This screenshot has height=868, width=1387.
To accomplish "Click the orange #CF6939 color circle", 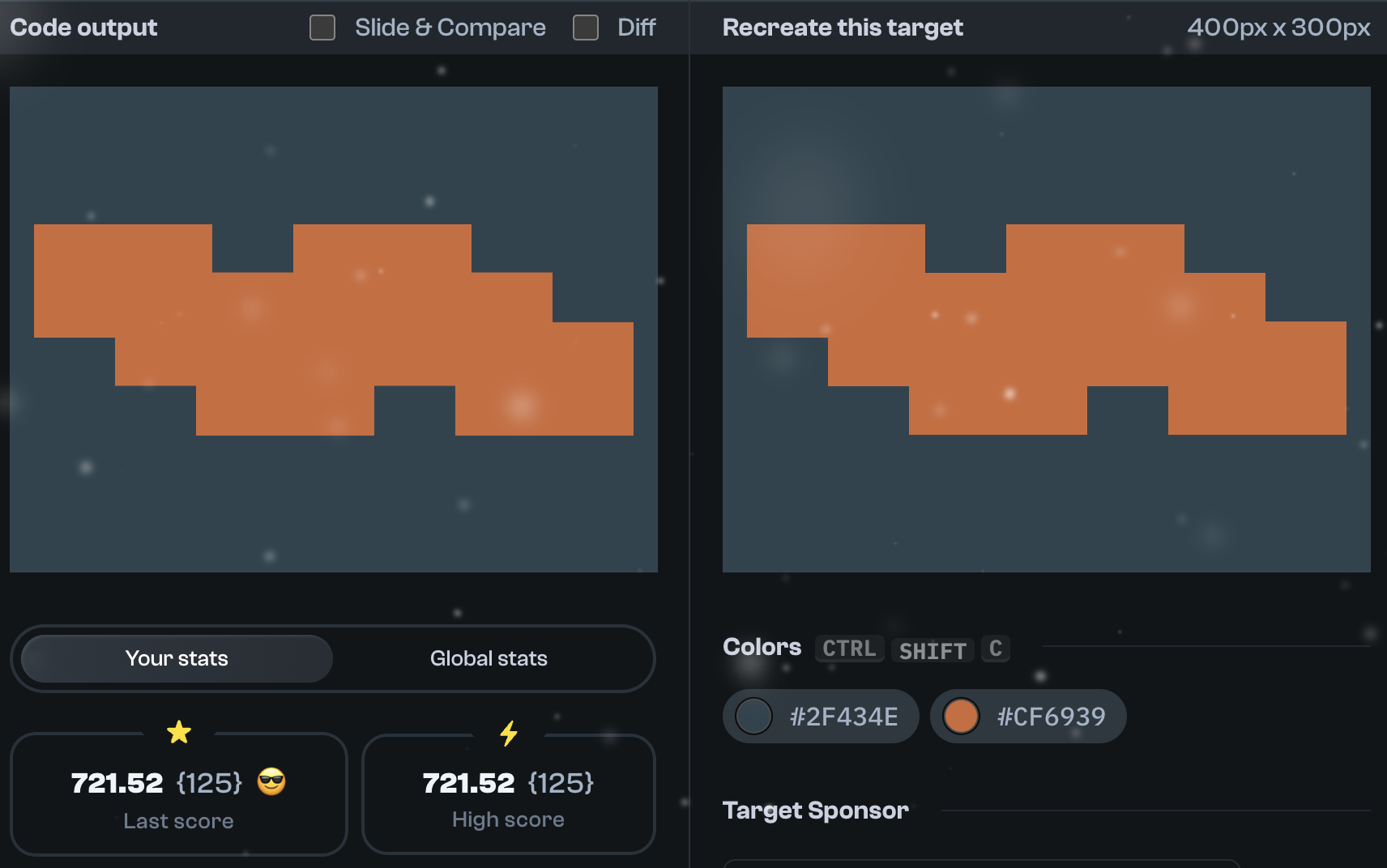I will (x=962, y=716).
